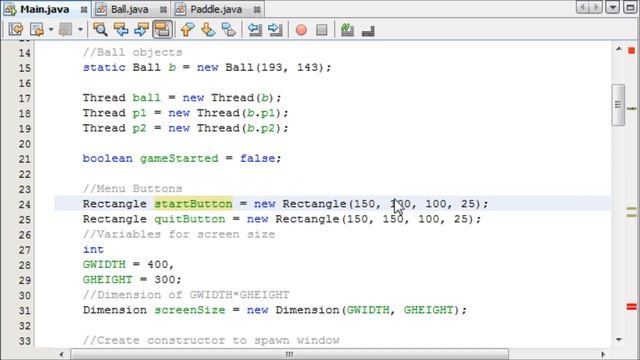Click the gameStarted variable
This screenshot has width=640, height=360.
tap(179, 158)
